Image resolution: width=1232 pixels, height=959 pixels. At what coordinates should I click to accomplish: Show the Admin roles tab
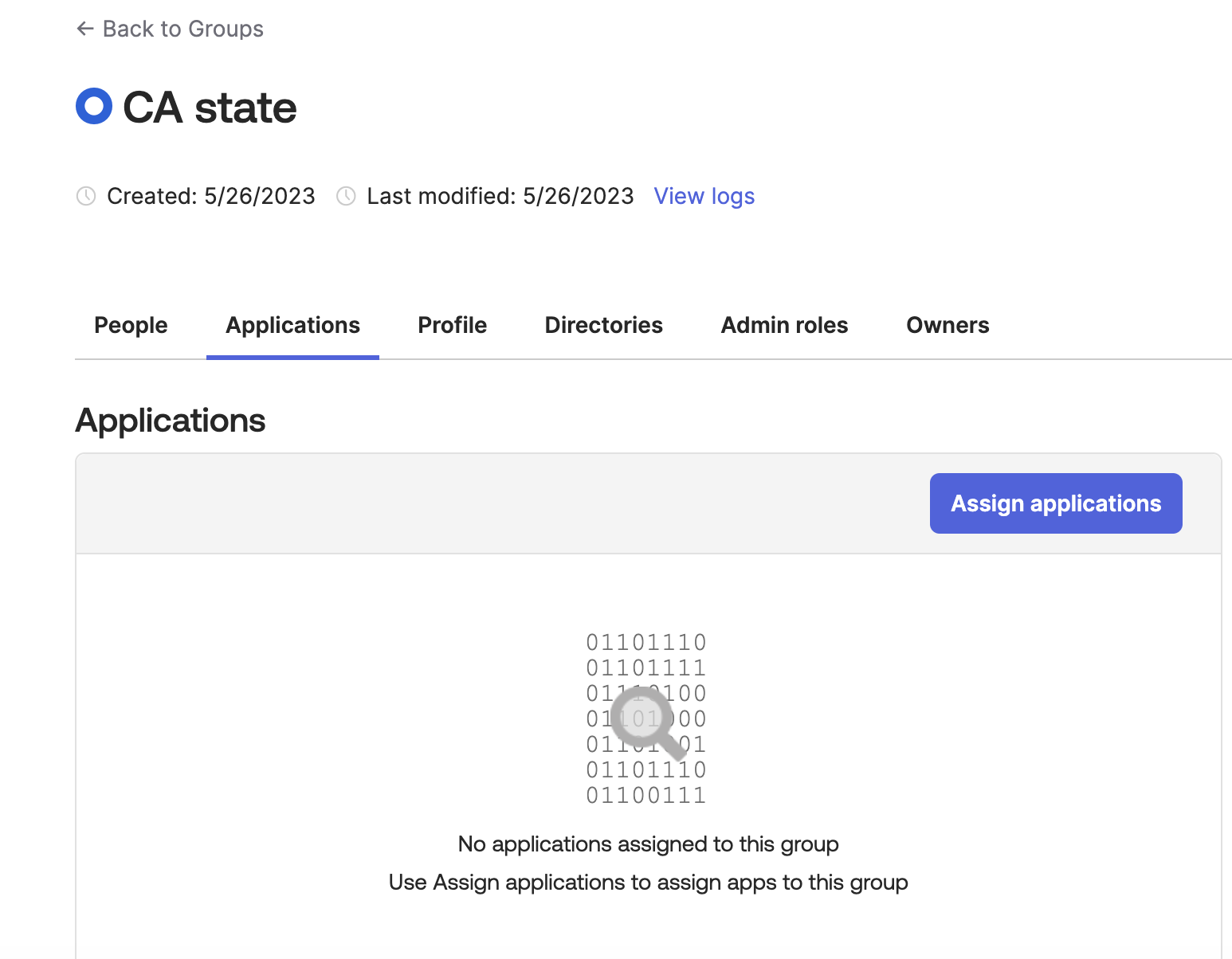coord(784,325)
